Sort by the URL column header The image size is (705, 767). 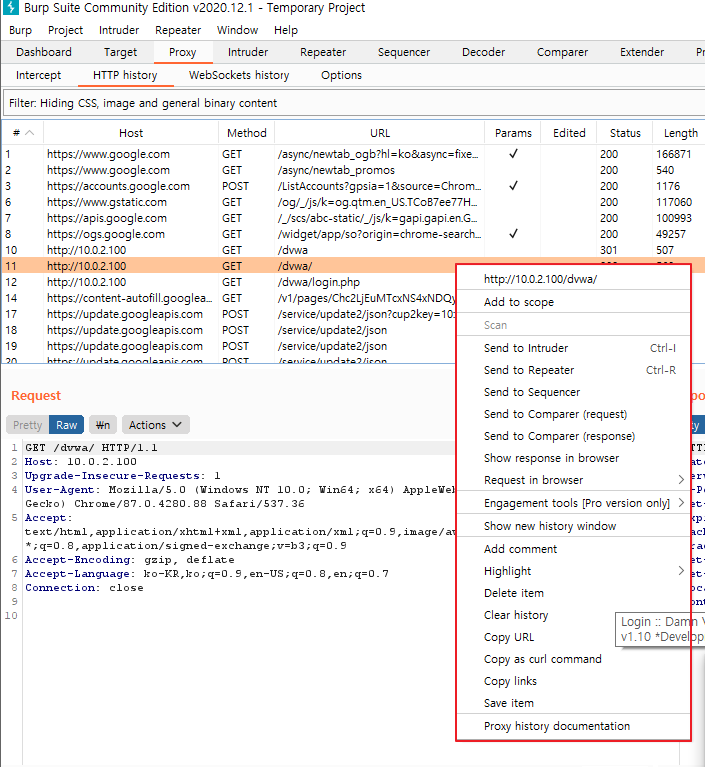click(380, 133)
